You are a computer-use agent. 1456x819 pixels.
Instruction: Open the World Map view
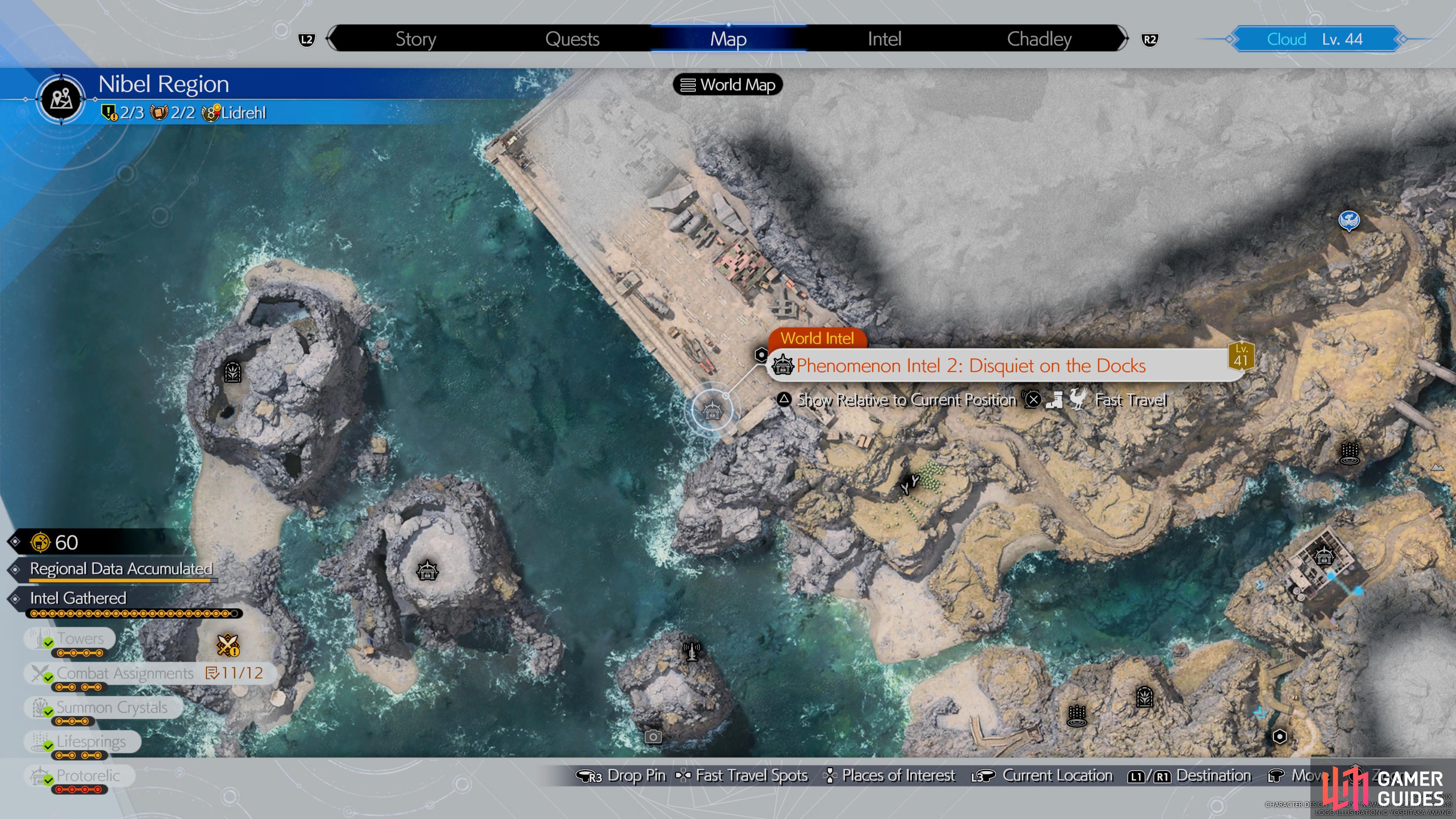click(728, 85)
